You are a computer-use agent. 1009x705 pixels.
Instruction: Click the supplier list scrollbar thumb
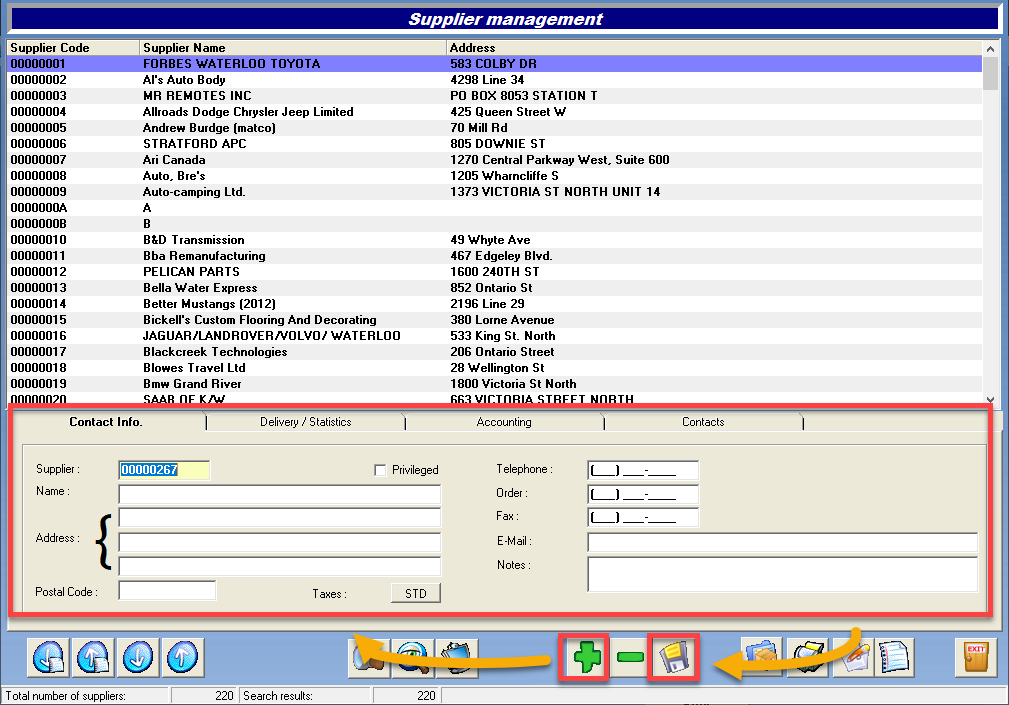click(x=990, y=73)
